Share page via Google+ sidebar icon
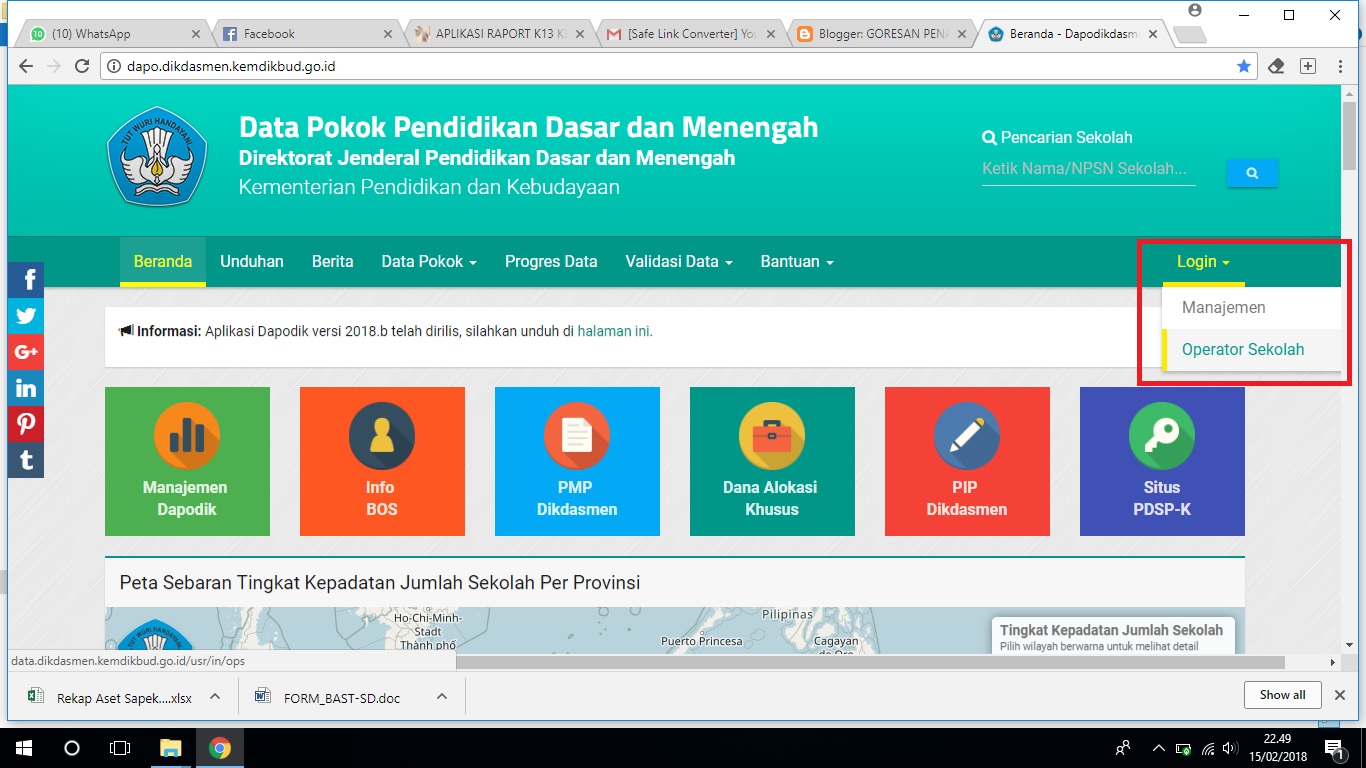 26,352
